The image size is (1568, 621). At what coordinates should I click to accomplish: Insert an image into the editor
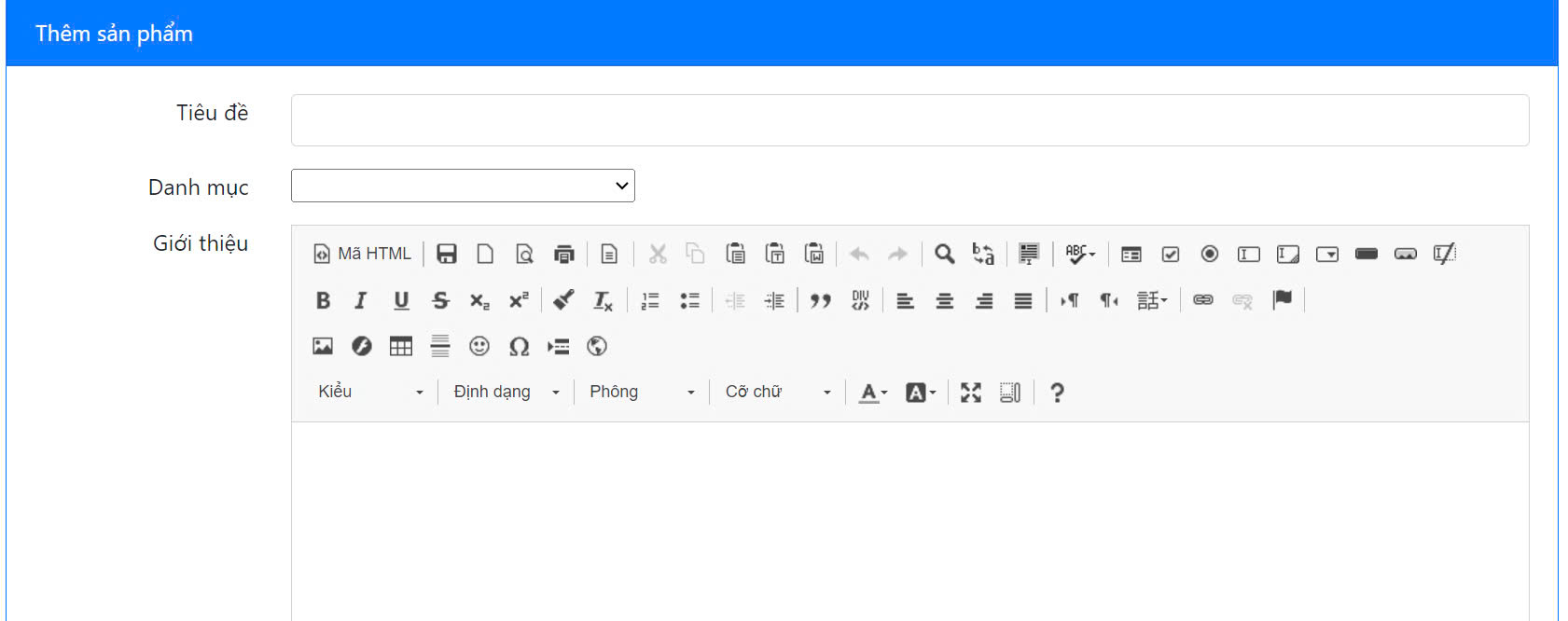(323, 347)
